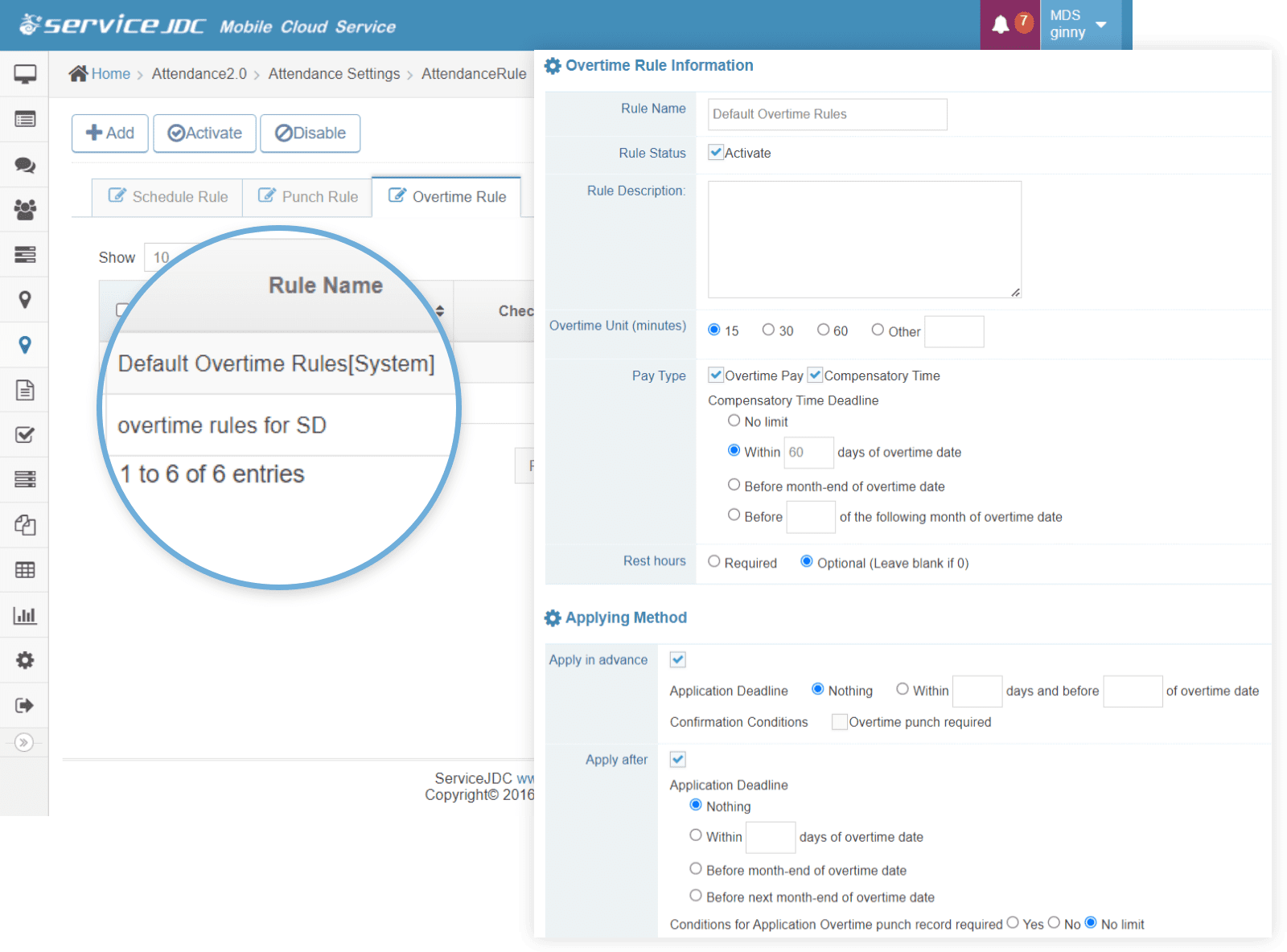The height and width of the screenshot is (952, 1287).
Task: Open Attendance Settings breadcrumb
Action: 334,74
